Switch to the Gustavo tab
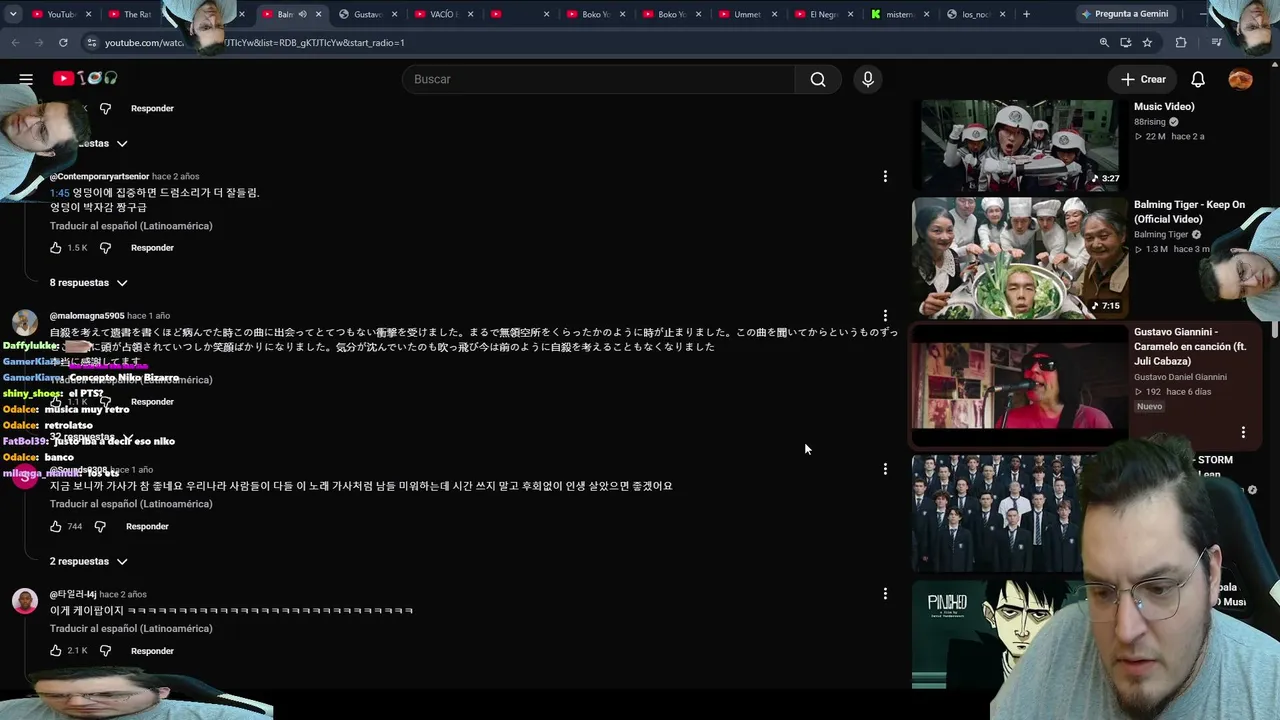The width and height of the screenshot is (1280, 720). (368, 14)
